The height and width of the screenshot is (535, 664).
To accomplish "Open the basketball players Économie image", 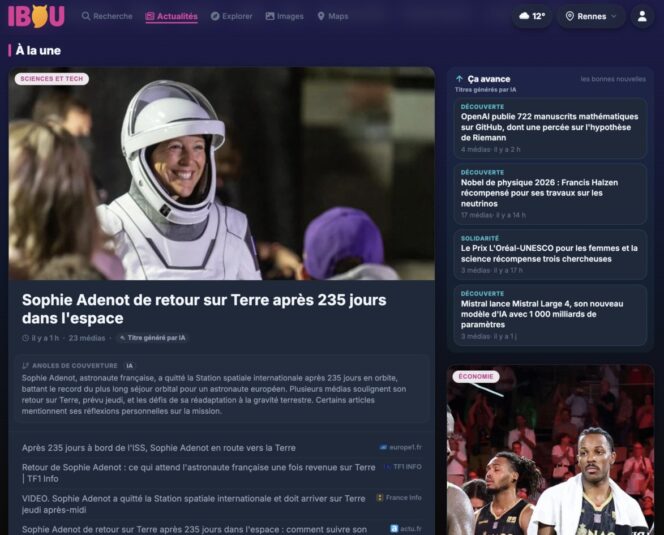I will 551,450.
